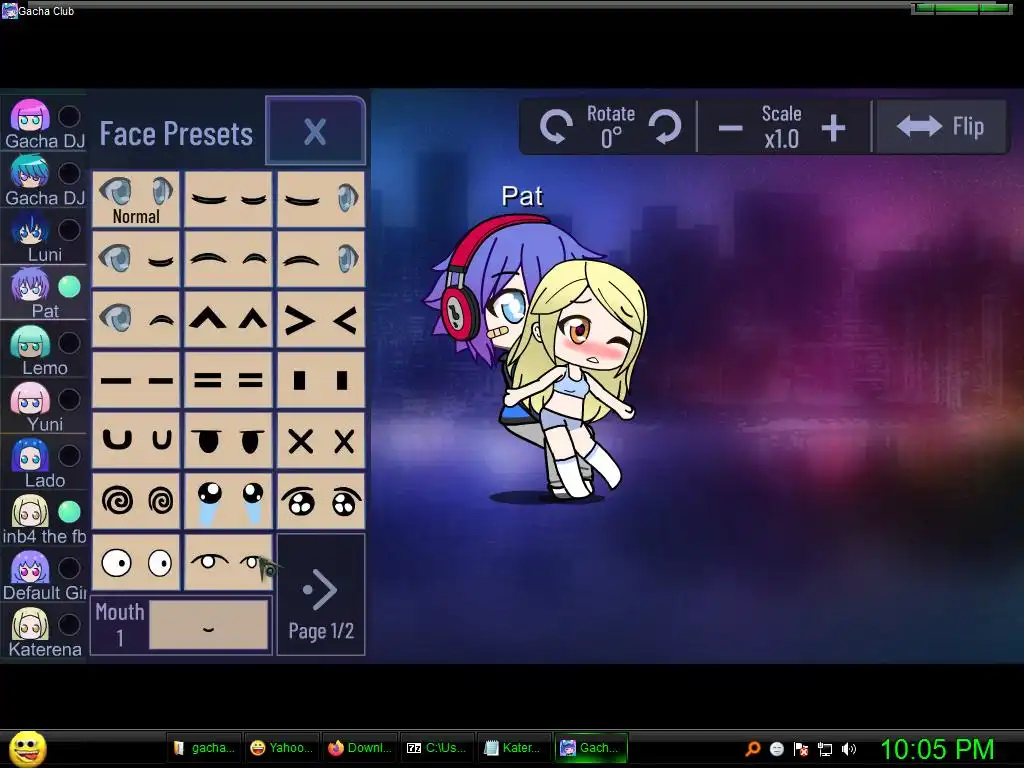Select the spiral dizzy eyes preset

click(136, 501)
